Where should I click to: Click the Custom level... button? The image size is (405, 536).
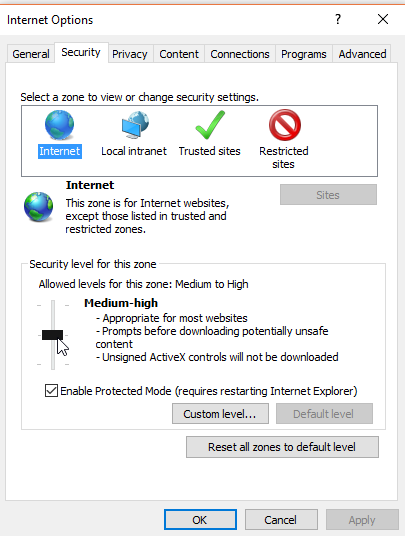(220, 414)
